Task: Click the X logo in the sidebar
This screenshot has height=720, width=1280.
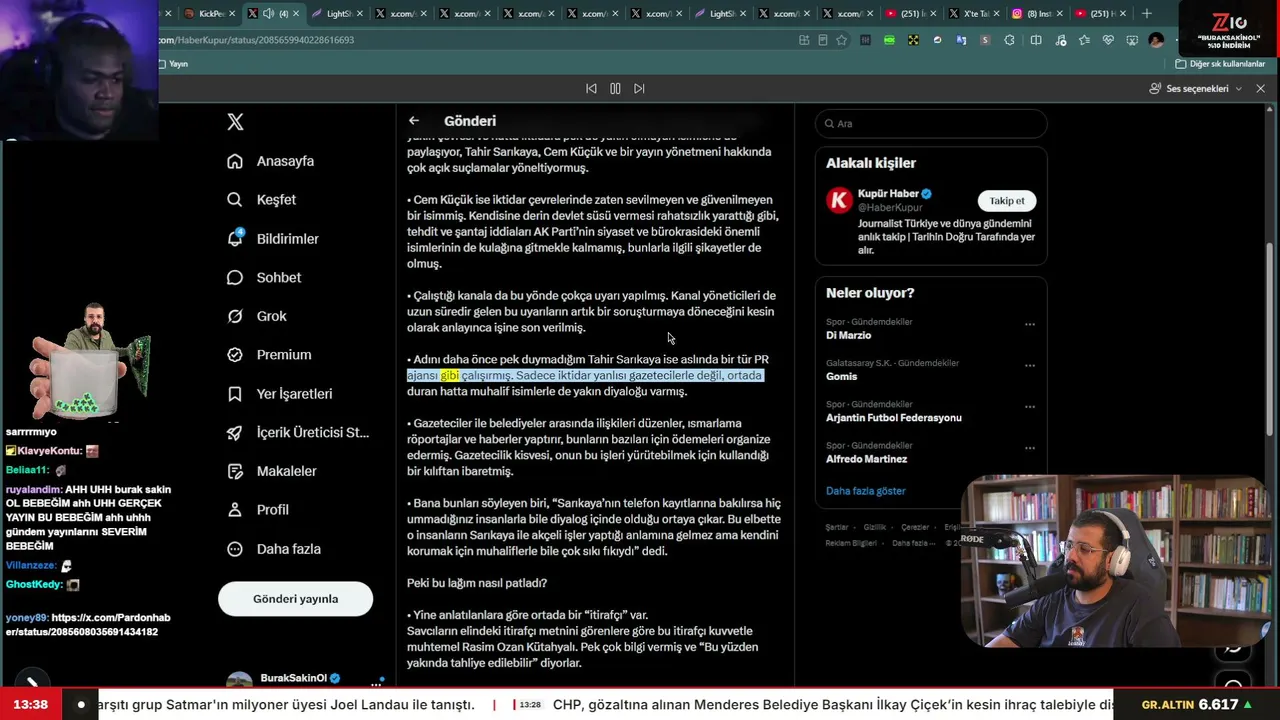Action: tap(235, 122)
